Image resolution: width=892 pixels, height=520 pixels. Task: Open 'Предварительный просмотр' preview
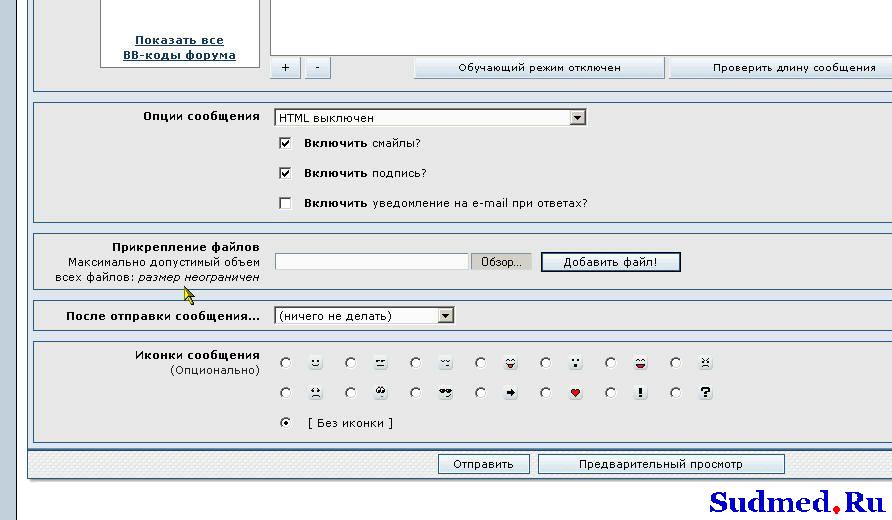coord(660,464)
